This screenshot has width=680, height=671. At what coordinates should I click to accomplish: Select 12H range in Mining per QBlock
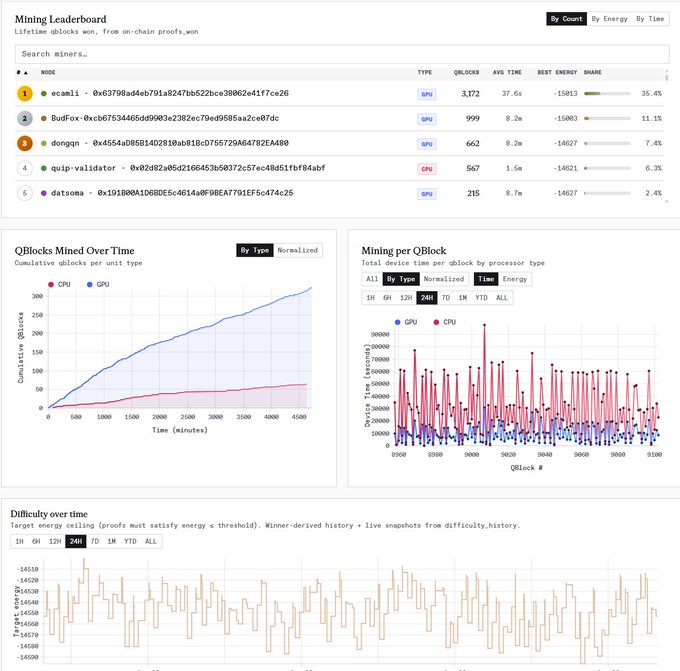[x=406, y=298]
